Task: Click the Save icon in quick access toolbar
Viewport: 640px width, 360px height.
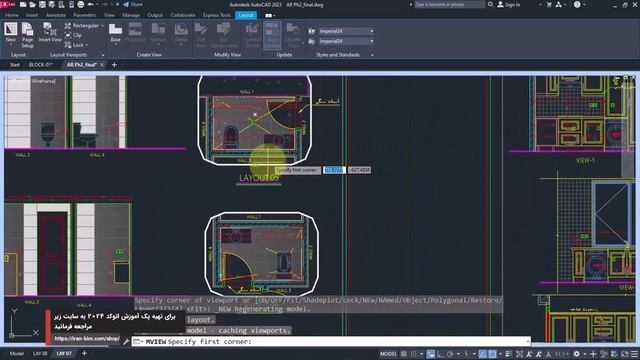Action: pyautogui.click(x=42, y=4)
